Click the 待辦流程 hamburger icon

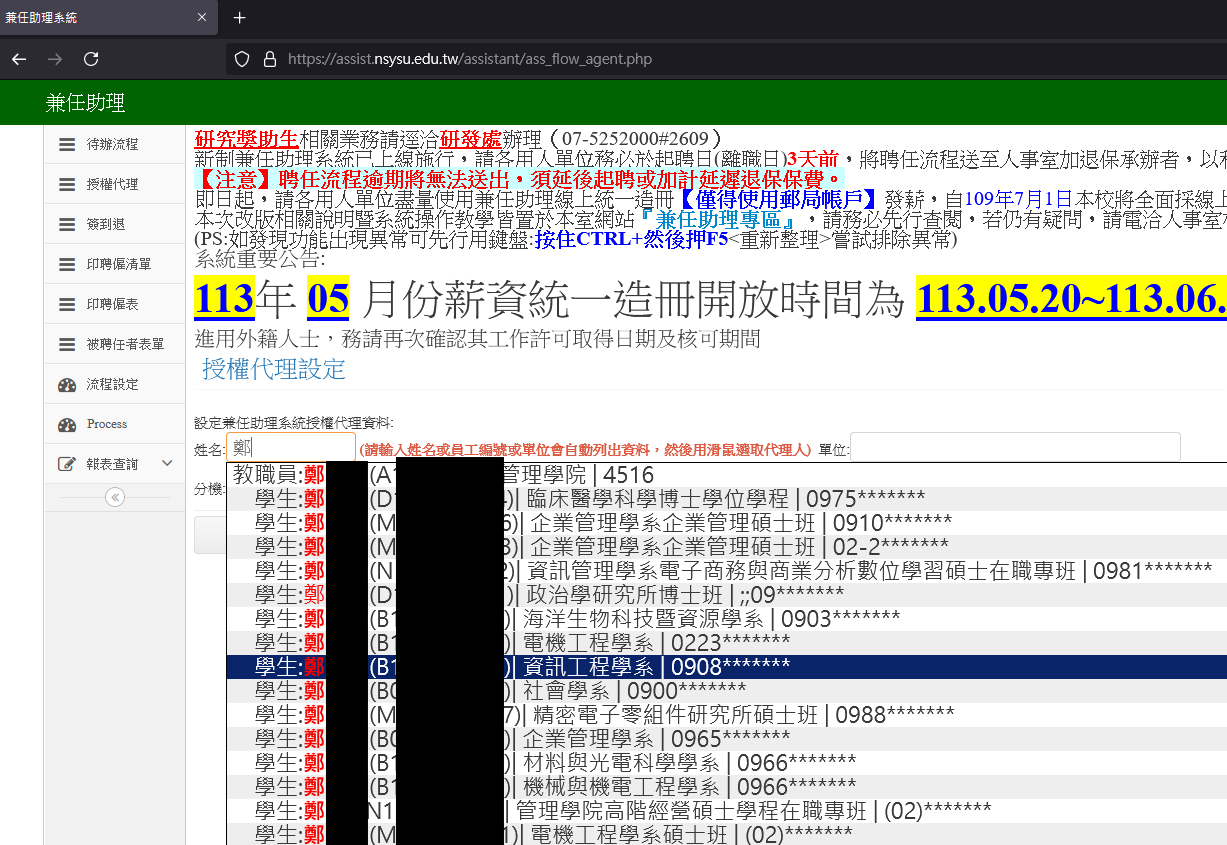(x=67, y=144)
